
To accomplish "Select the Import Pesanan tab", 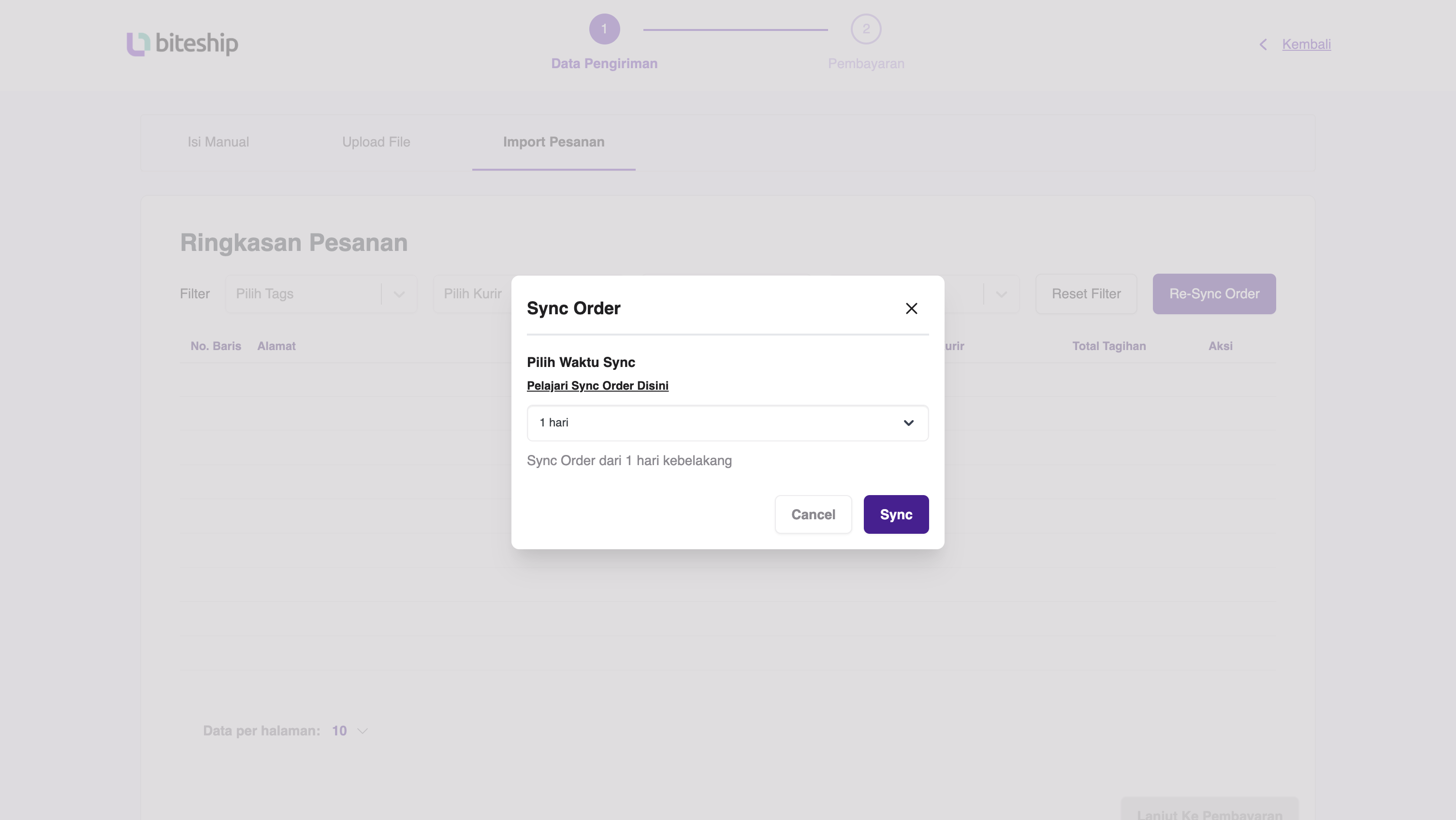I will click(553, 142).
